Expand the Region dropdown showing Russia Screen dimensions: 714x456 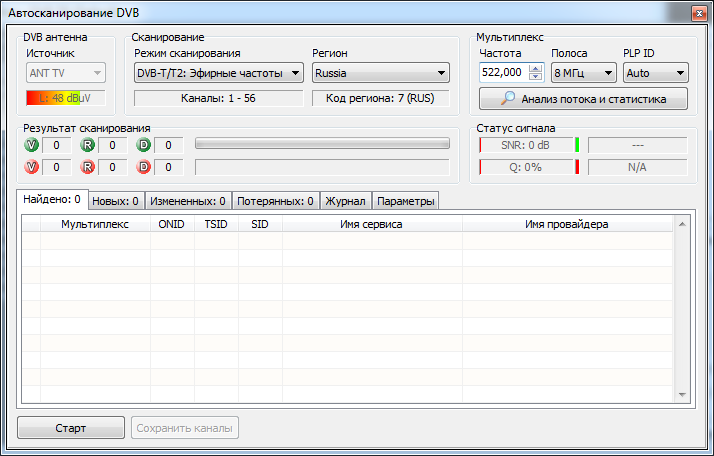pyautogui.click(x=380, y=73)
